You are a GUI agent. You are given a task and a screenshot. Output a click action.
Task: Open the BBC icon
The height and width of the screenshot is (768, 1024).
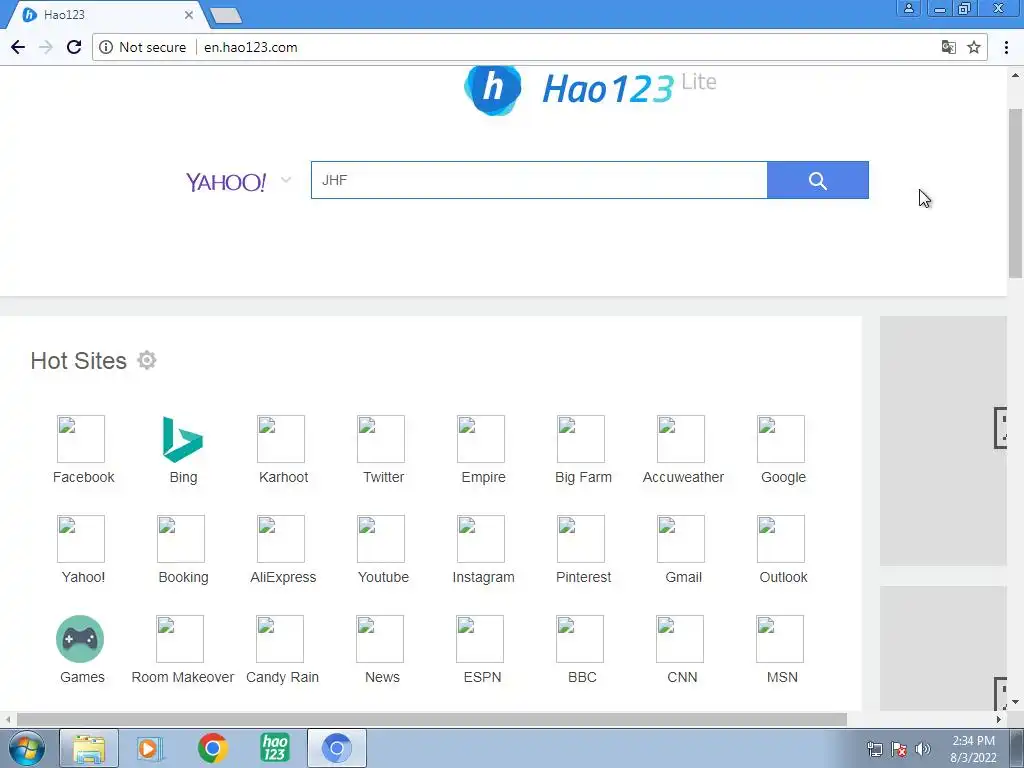(x=579, y=639)
